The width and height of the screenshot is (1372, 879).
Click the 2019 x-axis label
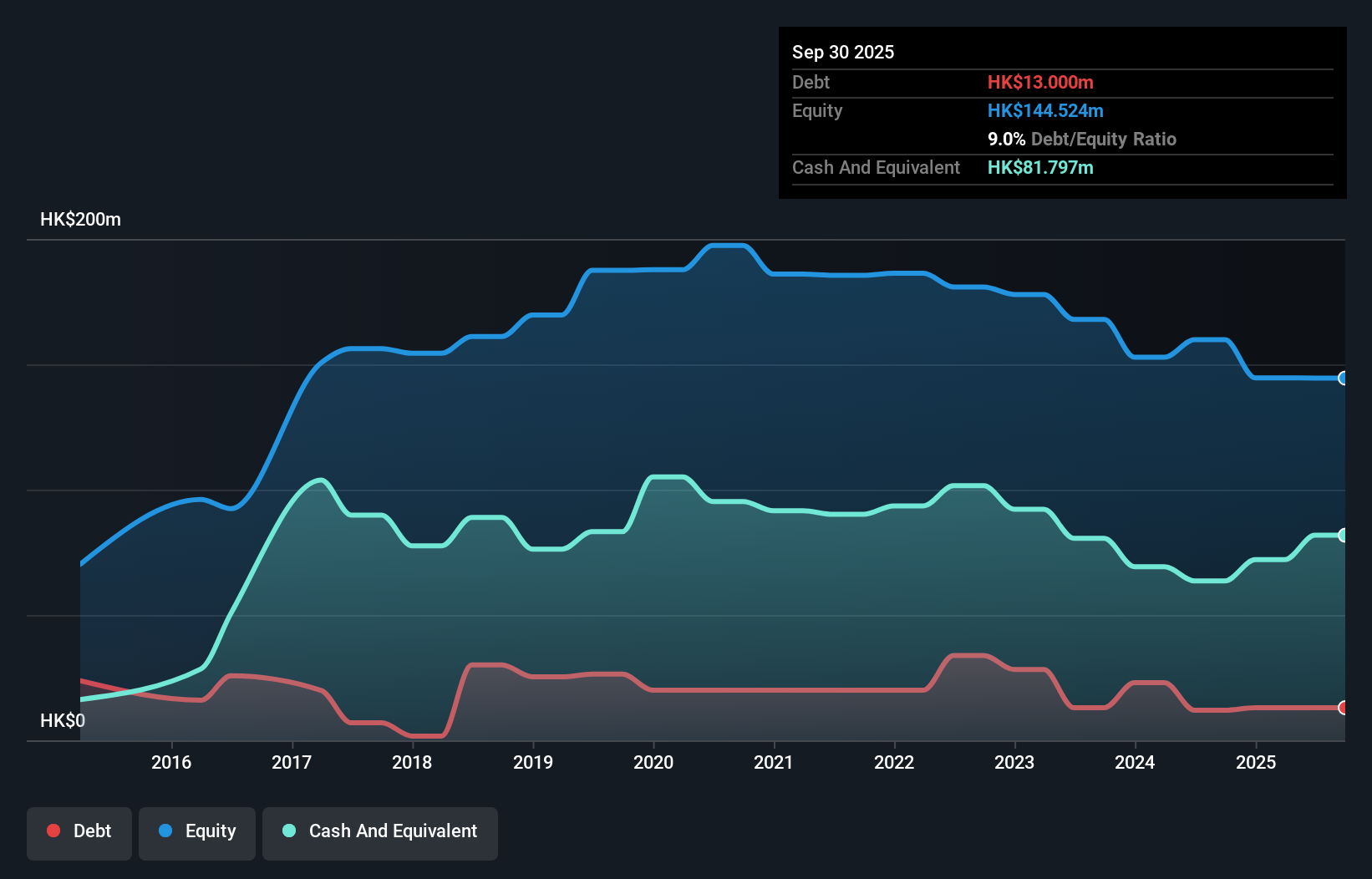pyautogui.click(x=533, y=762)
